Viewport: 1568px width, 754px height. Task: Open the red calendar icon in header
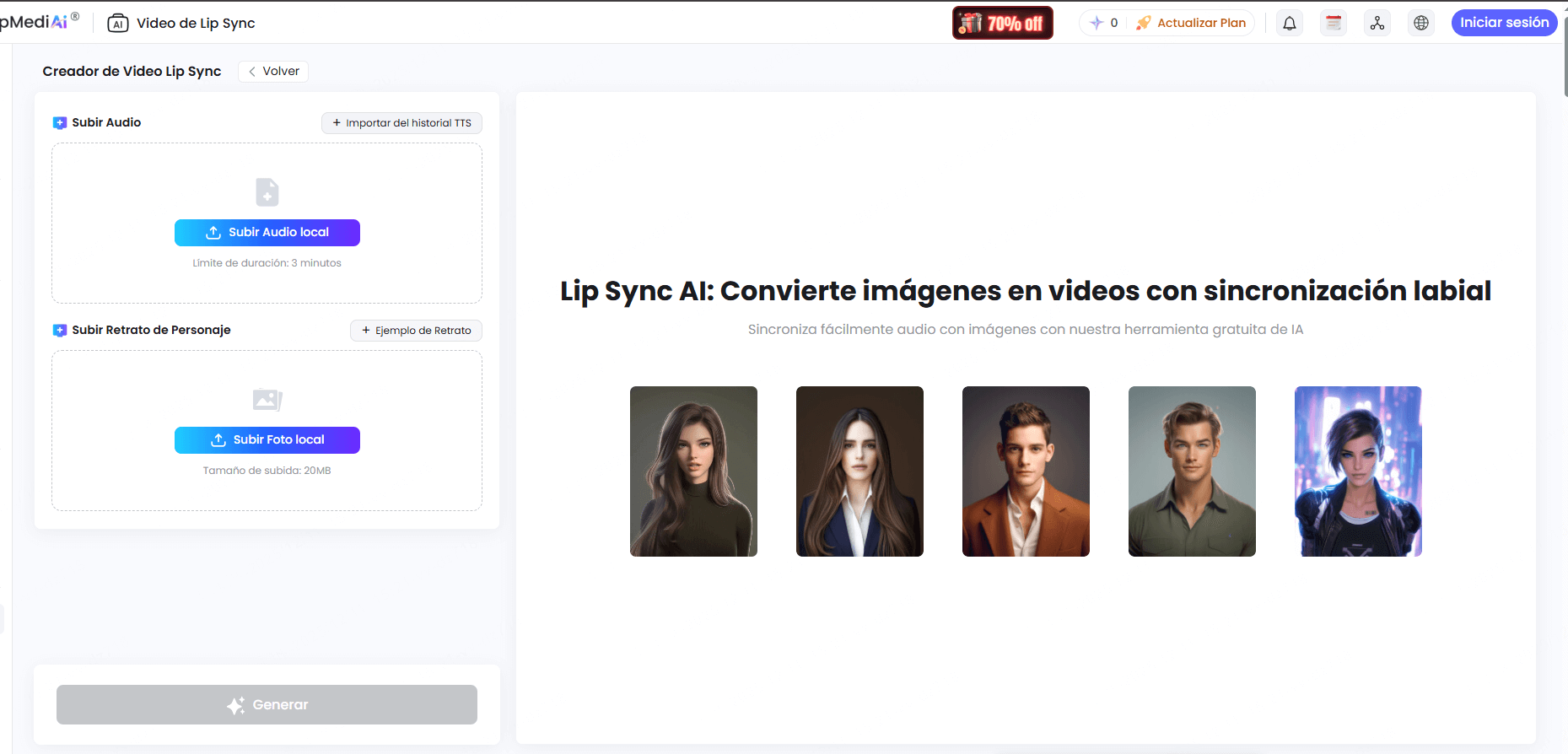[x=1334, y=24]
